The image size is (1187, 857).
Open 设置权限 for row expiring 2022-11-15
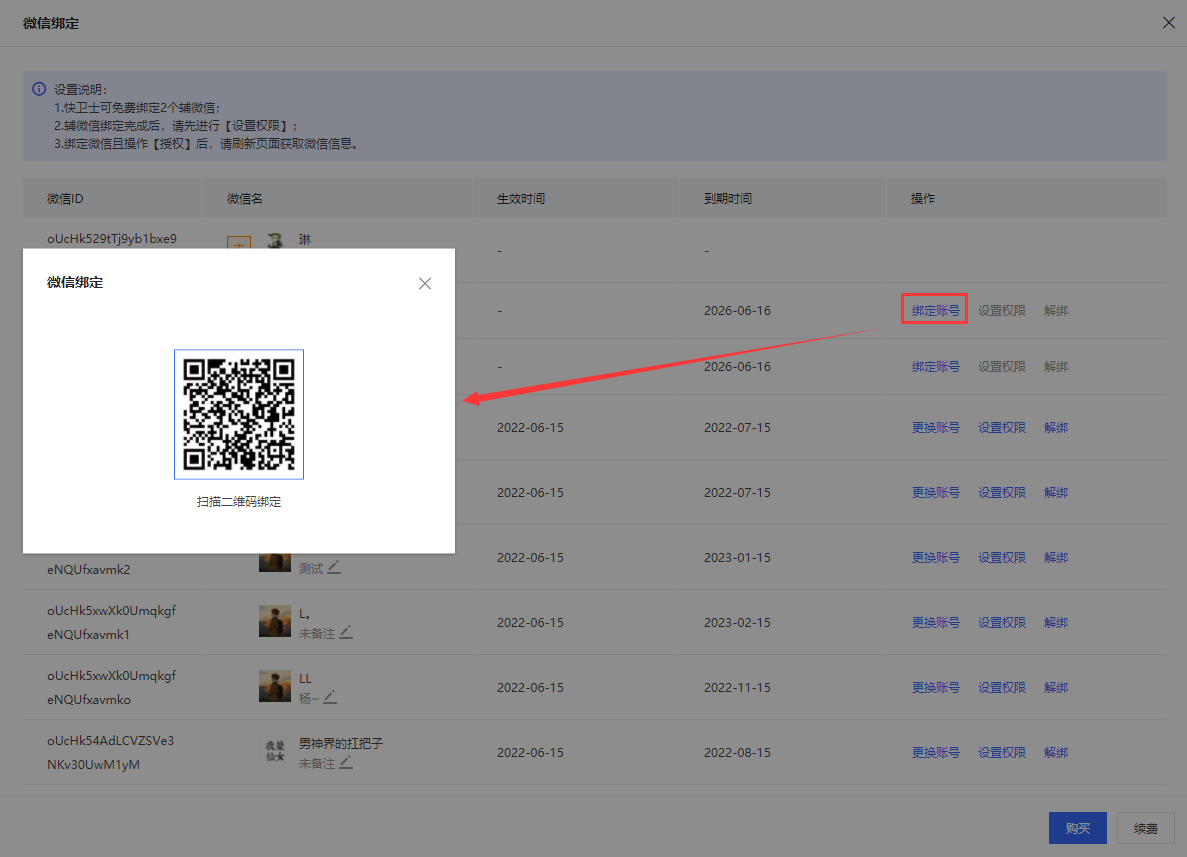1002,687
